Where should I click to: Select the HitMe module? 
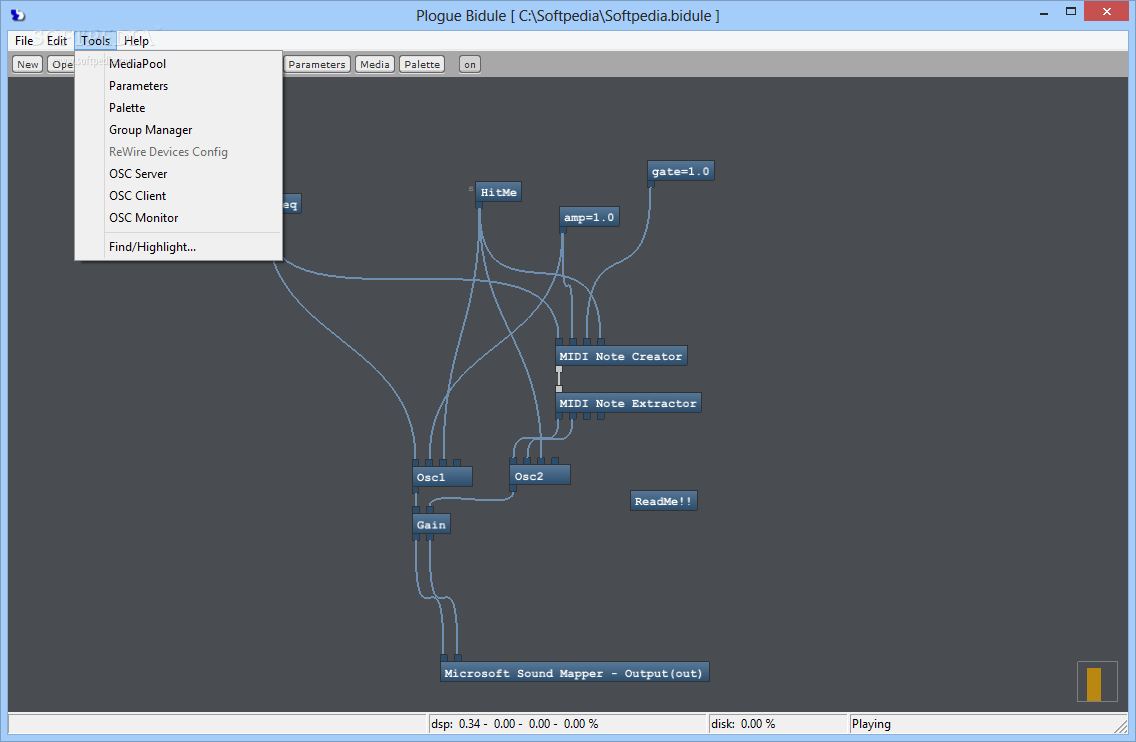[498, 192]
